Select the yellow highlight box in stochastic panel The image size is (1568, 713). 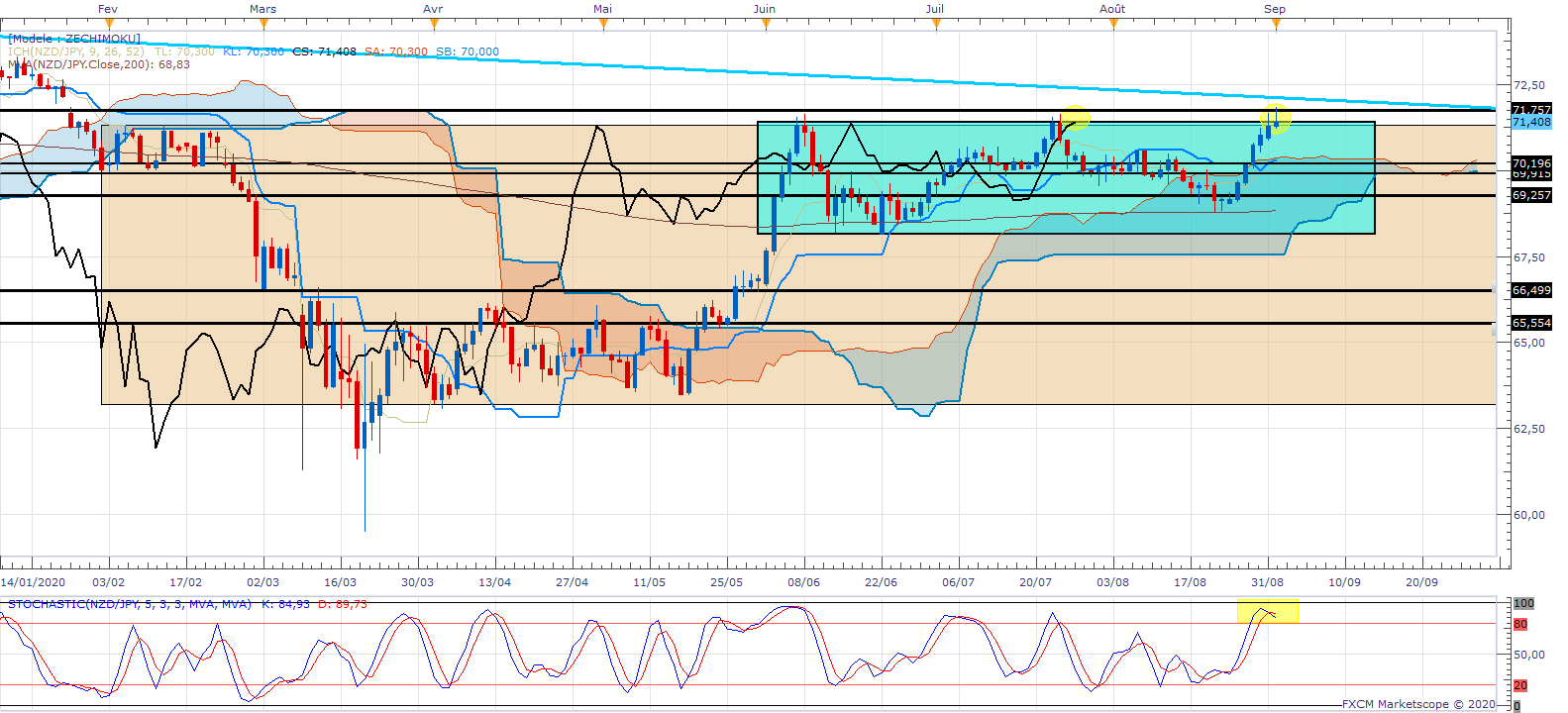click(x=1268, y=612)
